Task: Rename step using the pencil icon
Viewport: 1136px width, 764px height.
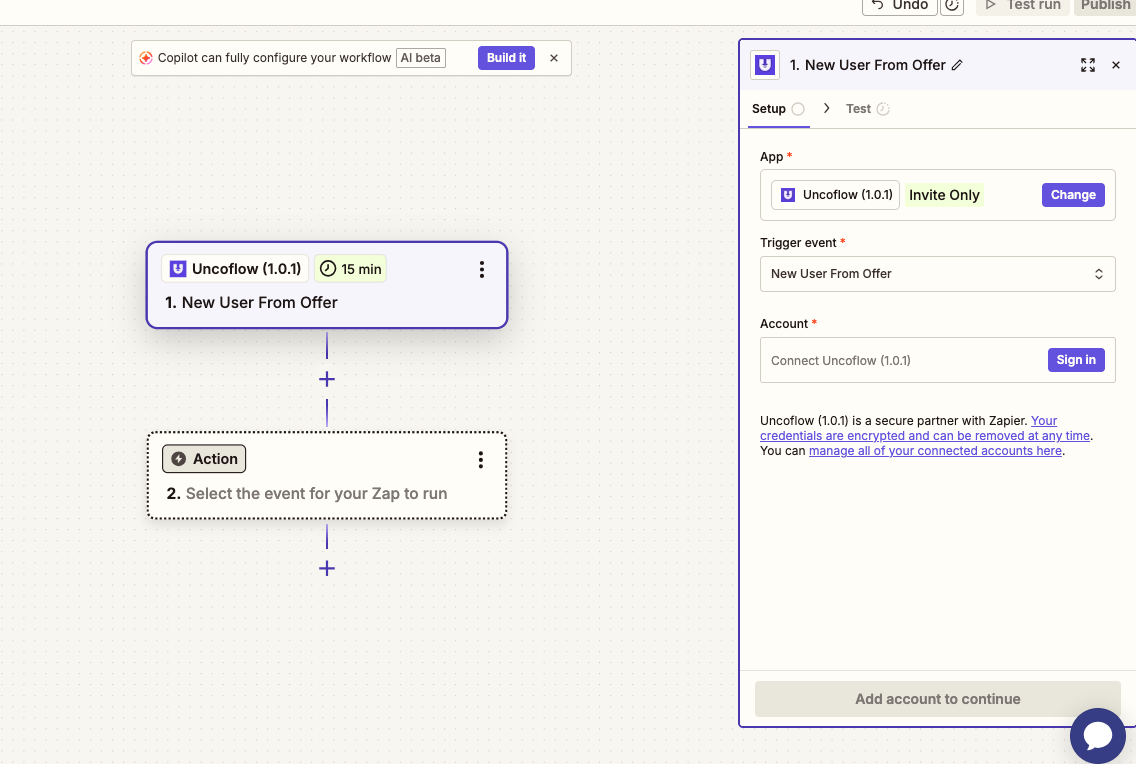Action: pos(957,65)
